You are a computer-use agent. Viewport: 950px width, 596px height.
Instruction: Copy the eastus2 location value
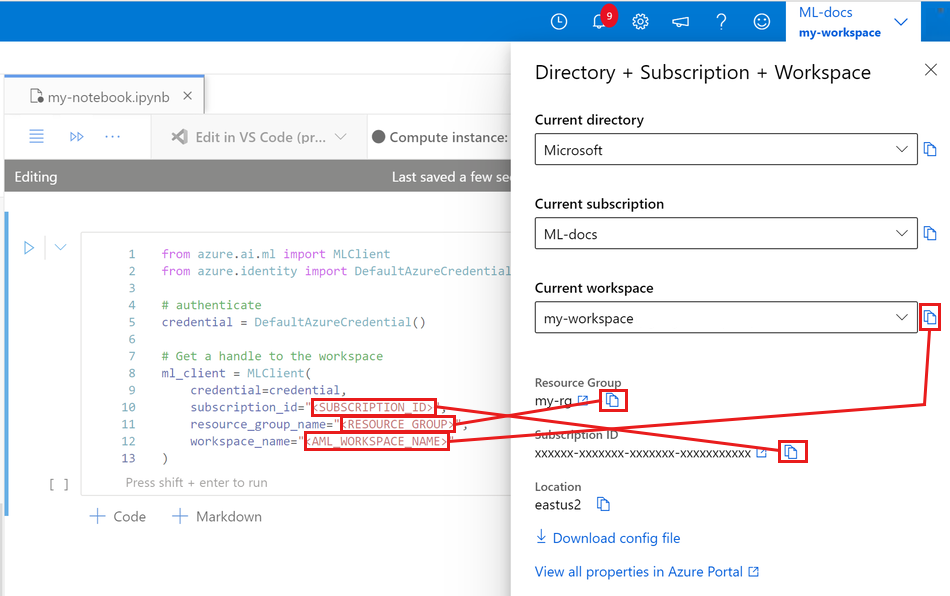tap(603, 504)
